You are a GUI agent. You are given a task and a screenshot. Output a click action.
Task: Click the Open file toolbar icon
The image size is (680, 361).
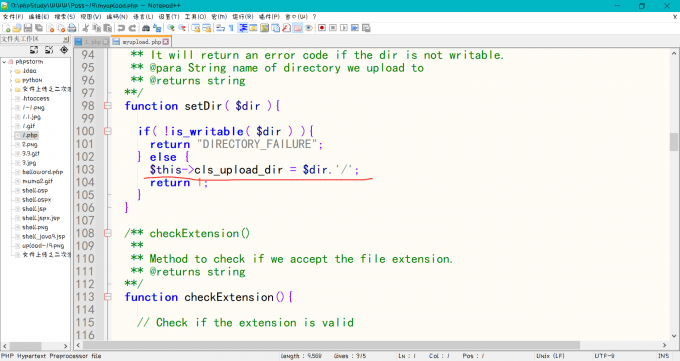click(x=16, y=28)
